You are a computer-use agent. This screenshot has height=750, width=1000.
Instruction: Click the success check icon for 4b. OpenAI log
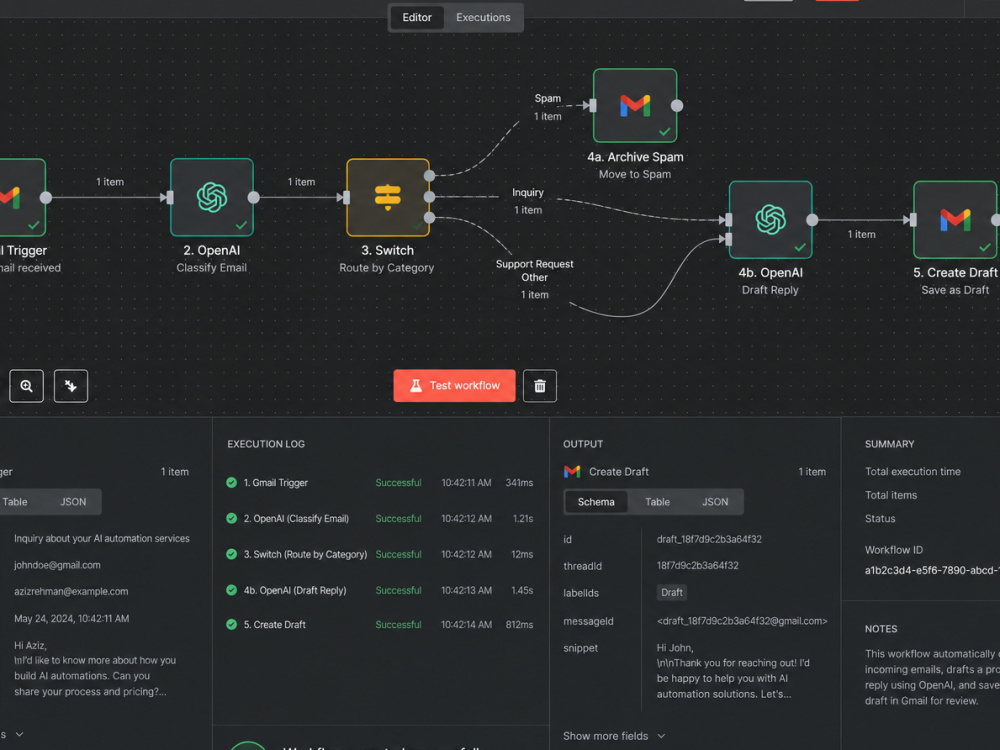pos(232,590)
